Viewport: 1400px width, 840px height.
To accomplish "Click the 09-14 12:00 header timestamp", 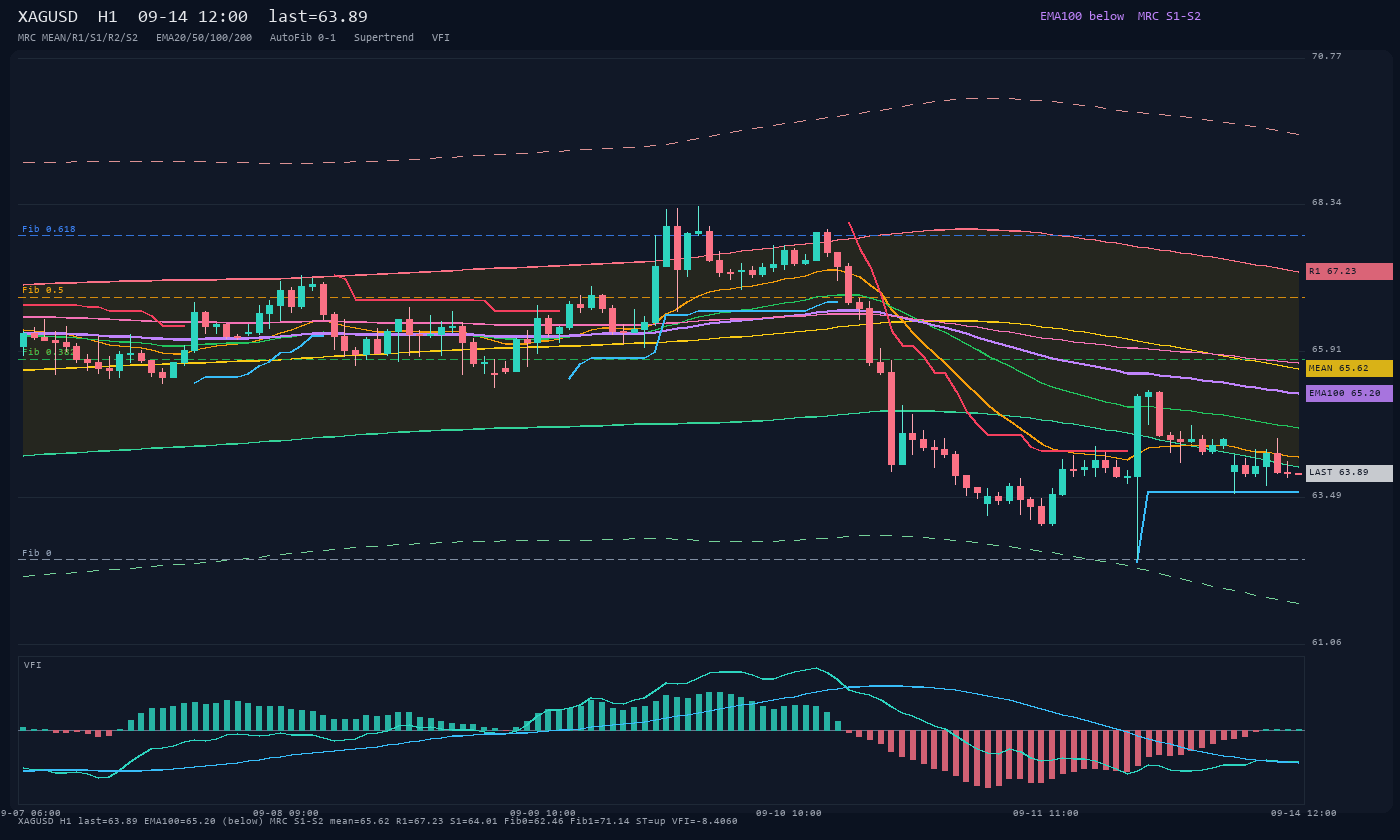I will tap(193, 17).
